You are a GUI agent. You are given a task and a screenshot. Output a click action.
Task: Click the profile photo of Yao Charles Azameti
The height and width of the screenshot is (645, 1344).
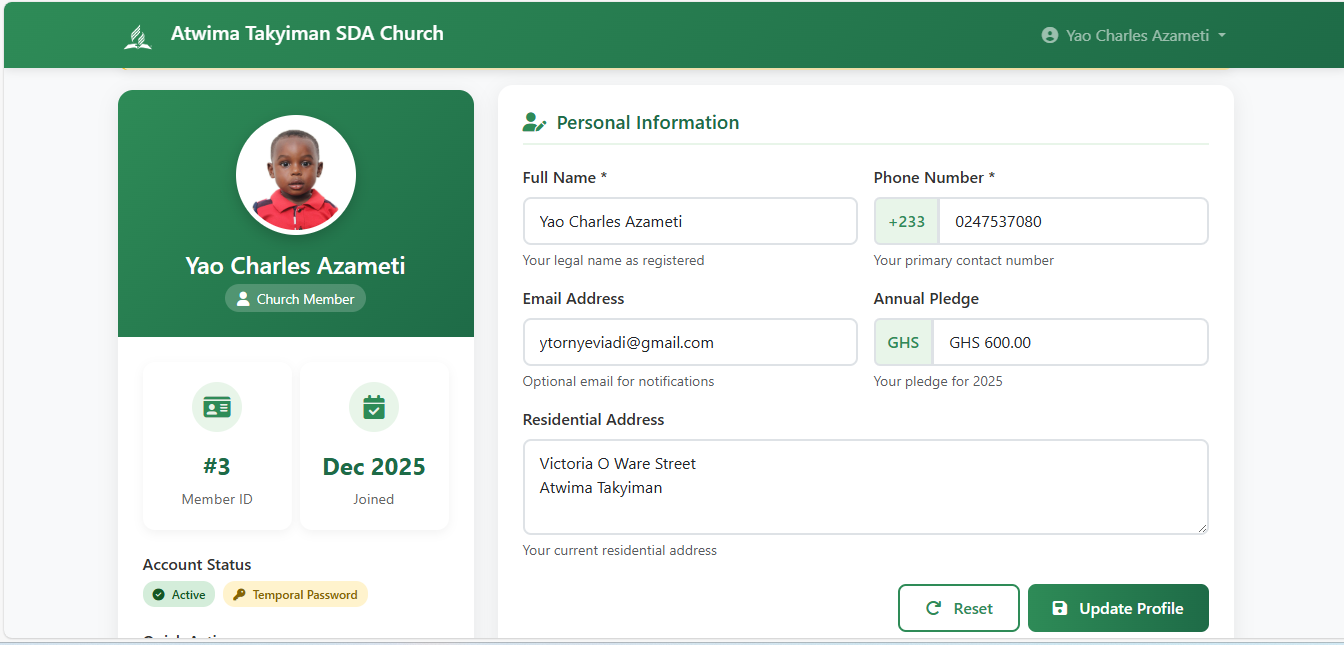click(x=295, y=174)
